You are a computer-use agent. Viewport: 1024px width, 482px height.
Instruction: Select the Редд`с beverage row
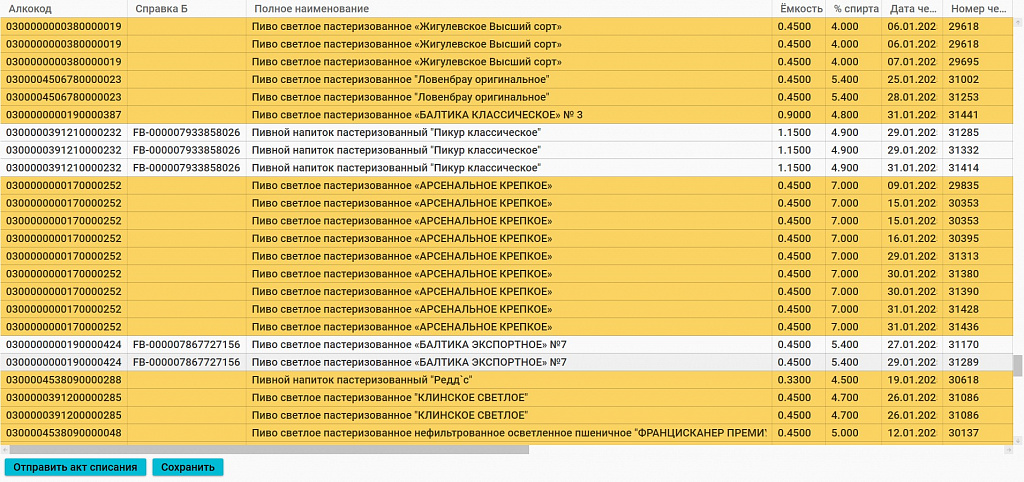click(507, 379)
